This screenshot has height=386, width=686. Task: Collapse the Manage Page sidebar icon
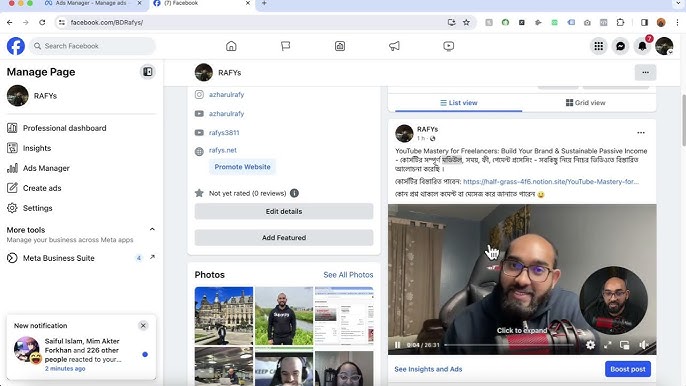[x=147, y=72]
